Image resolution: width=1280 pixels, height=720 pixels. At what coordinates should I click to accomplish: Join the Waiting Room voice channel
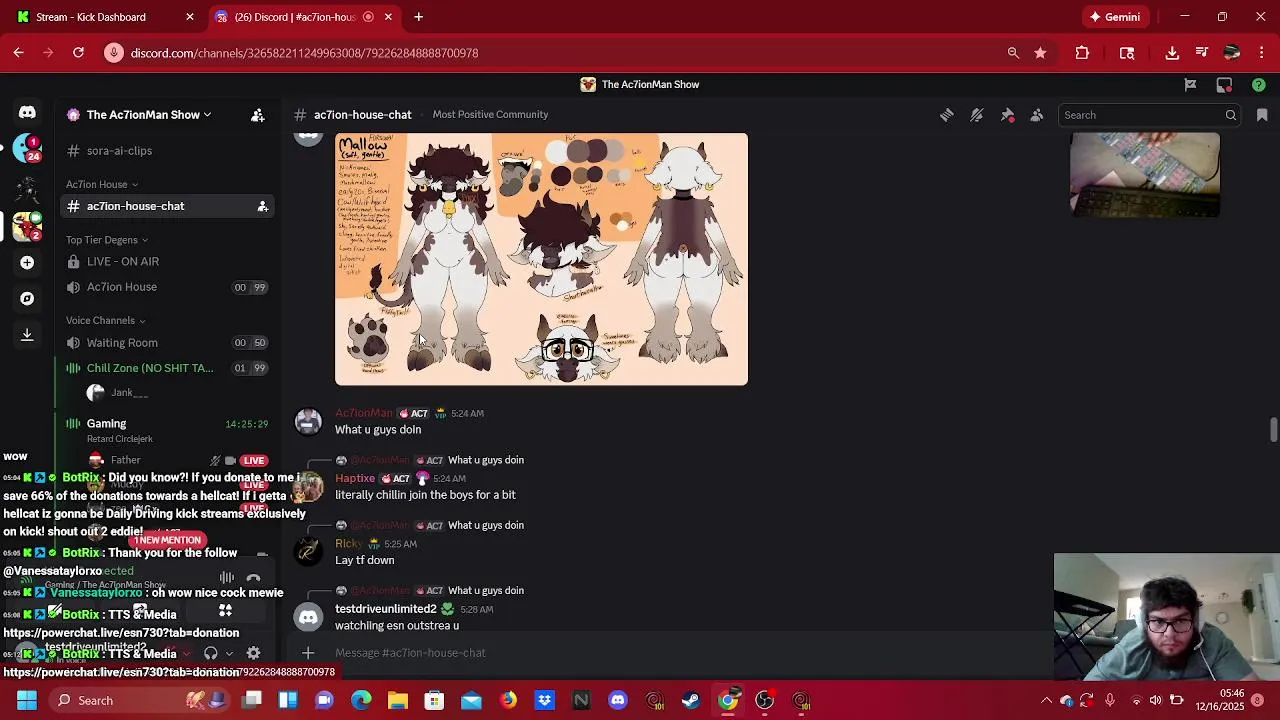click(122, 343)
